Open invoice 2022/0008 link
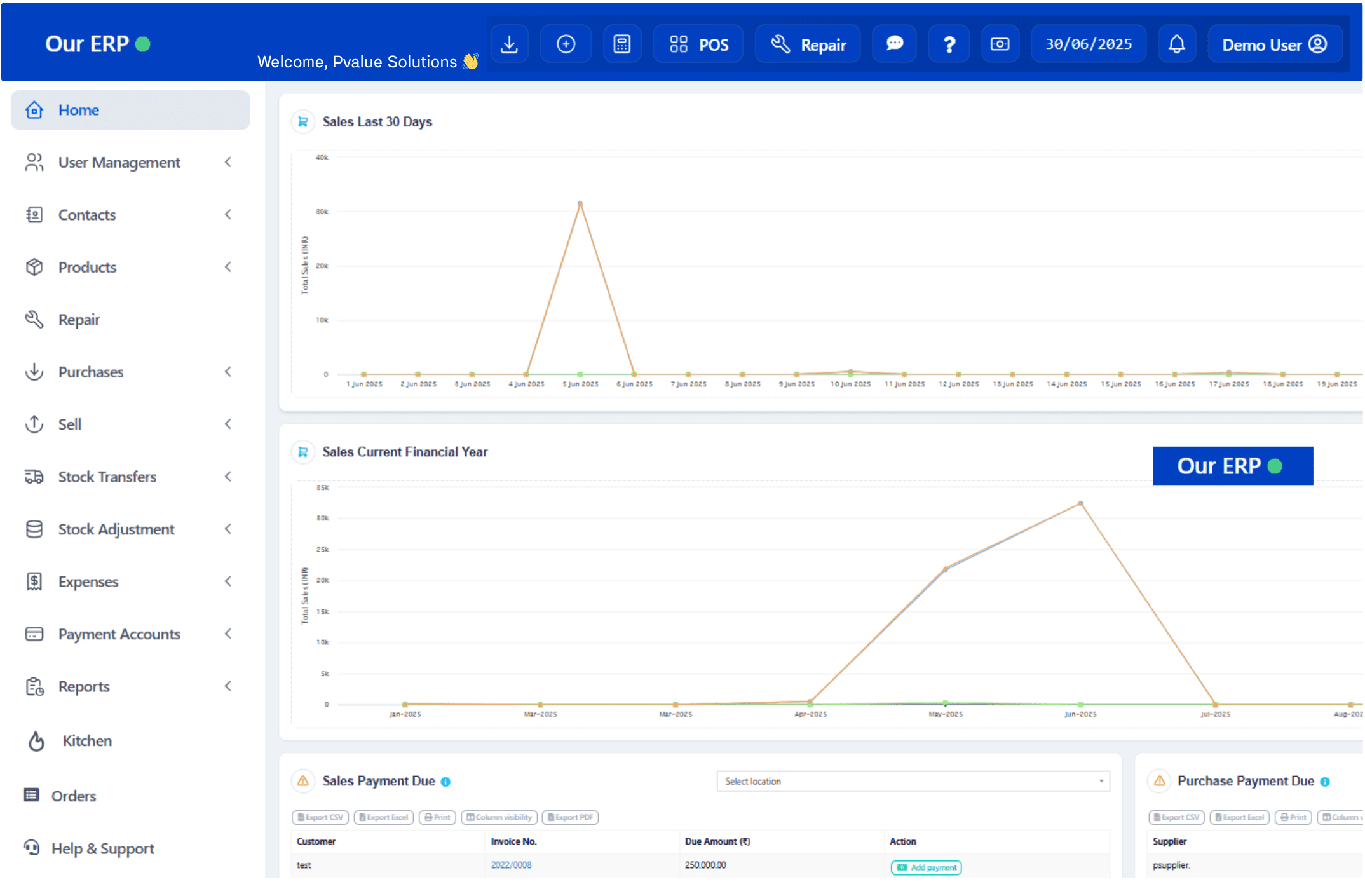This screenshot has width=1365, height=896. [511, 865]
